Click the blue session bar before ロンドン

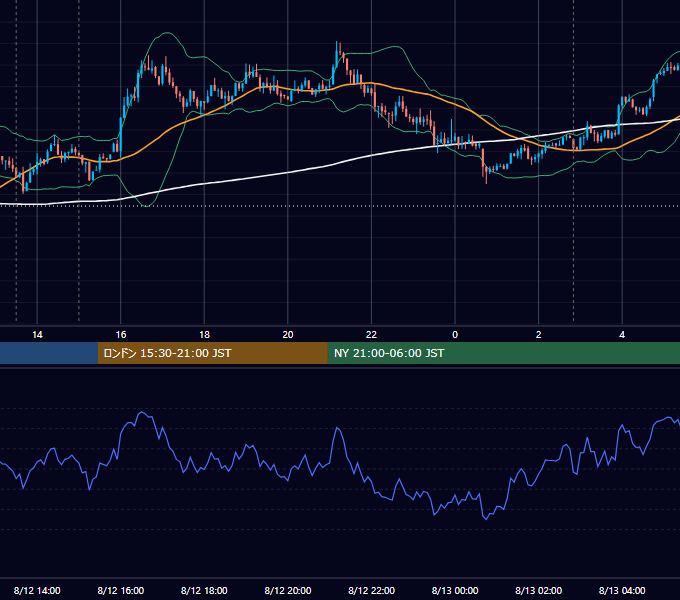pos(49,353)
